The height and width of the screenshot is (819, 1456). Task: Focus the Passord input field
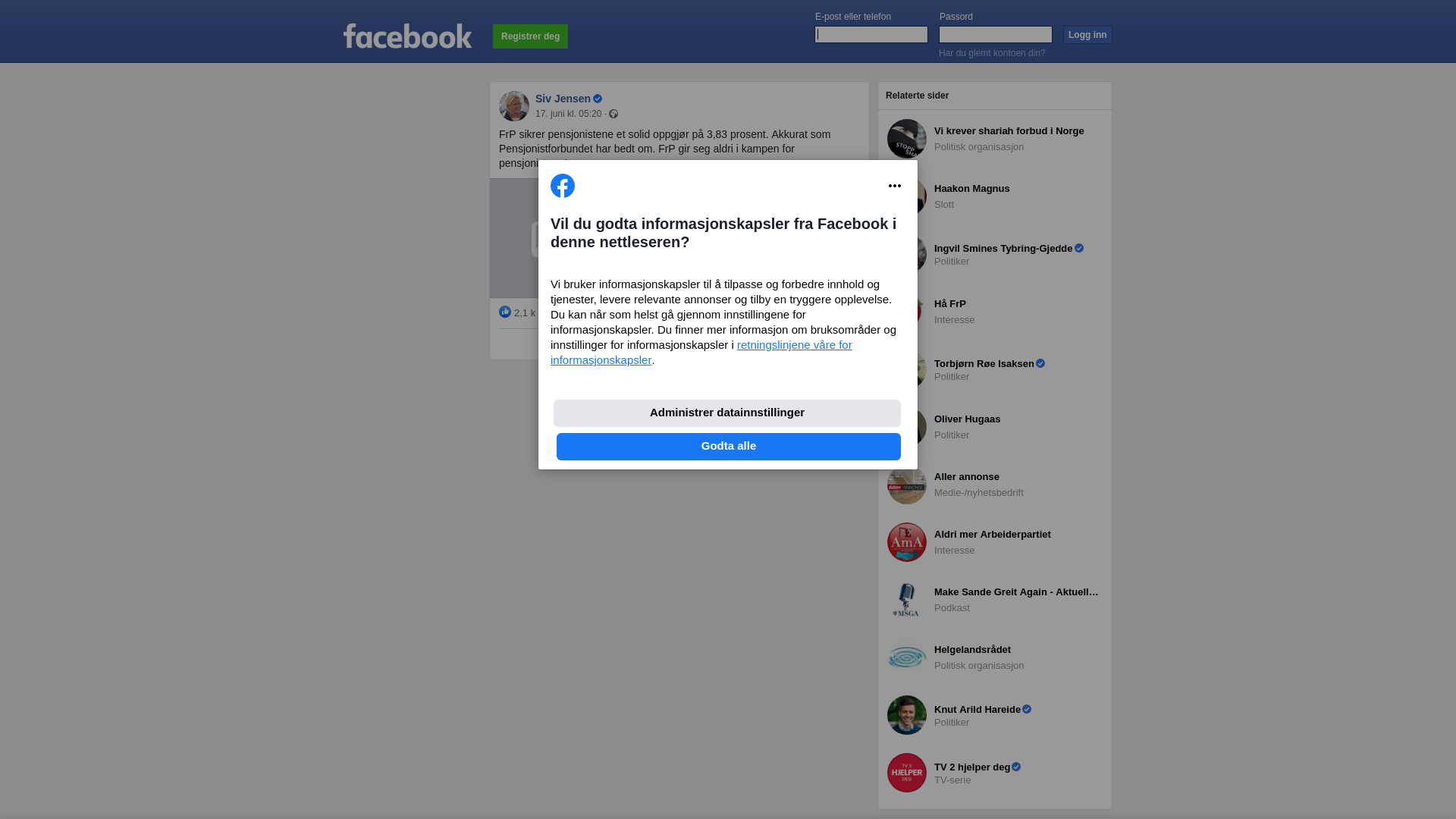tap(996, 35)
